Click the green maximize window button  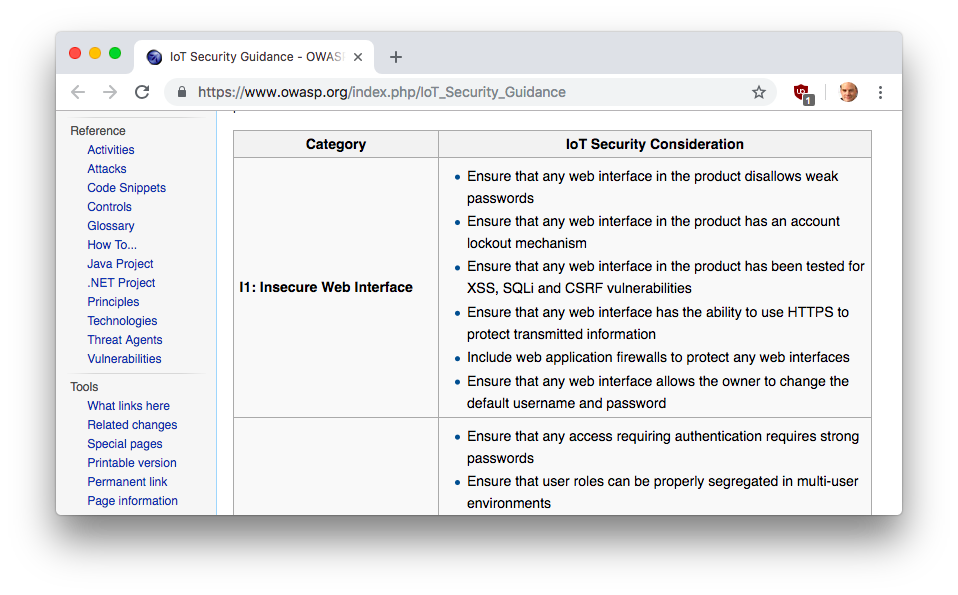pyautogui.click(x=115, y=53)
